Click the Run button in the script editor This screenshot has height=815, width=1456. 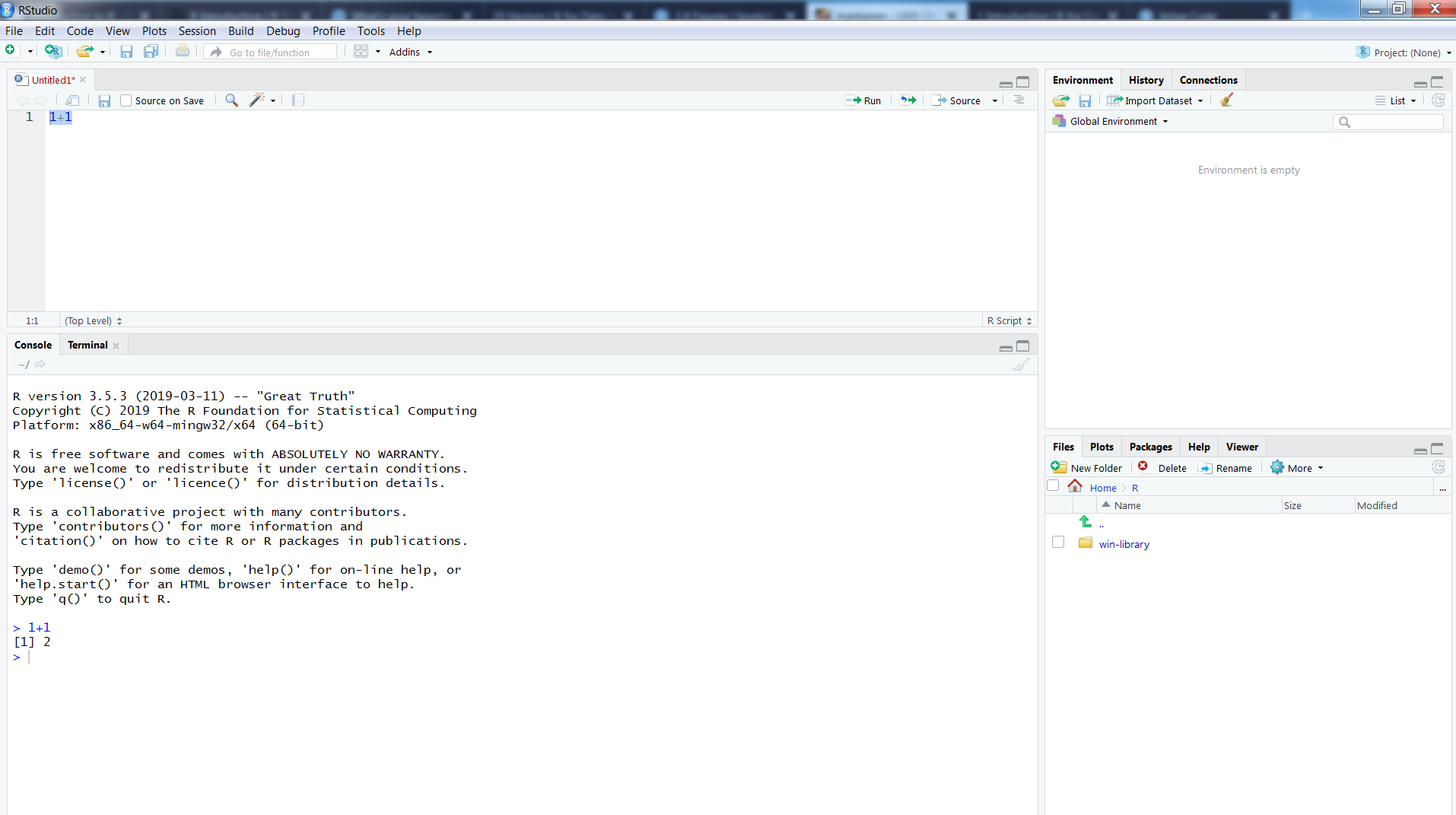coord(863,100)
